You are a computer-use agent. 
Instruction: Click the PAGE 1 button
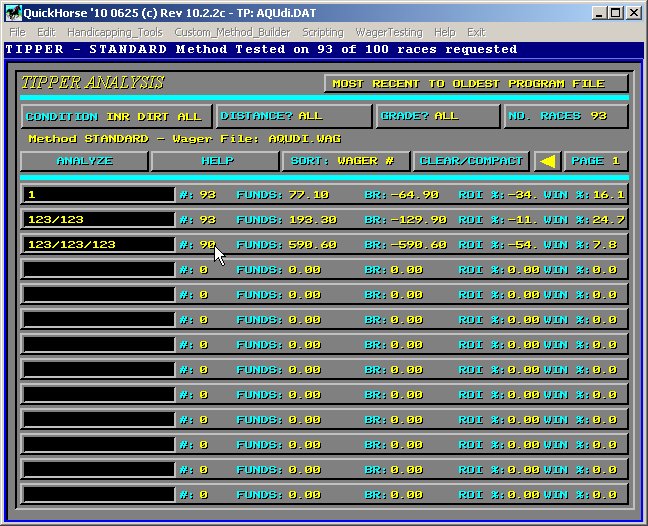point(596,161)
